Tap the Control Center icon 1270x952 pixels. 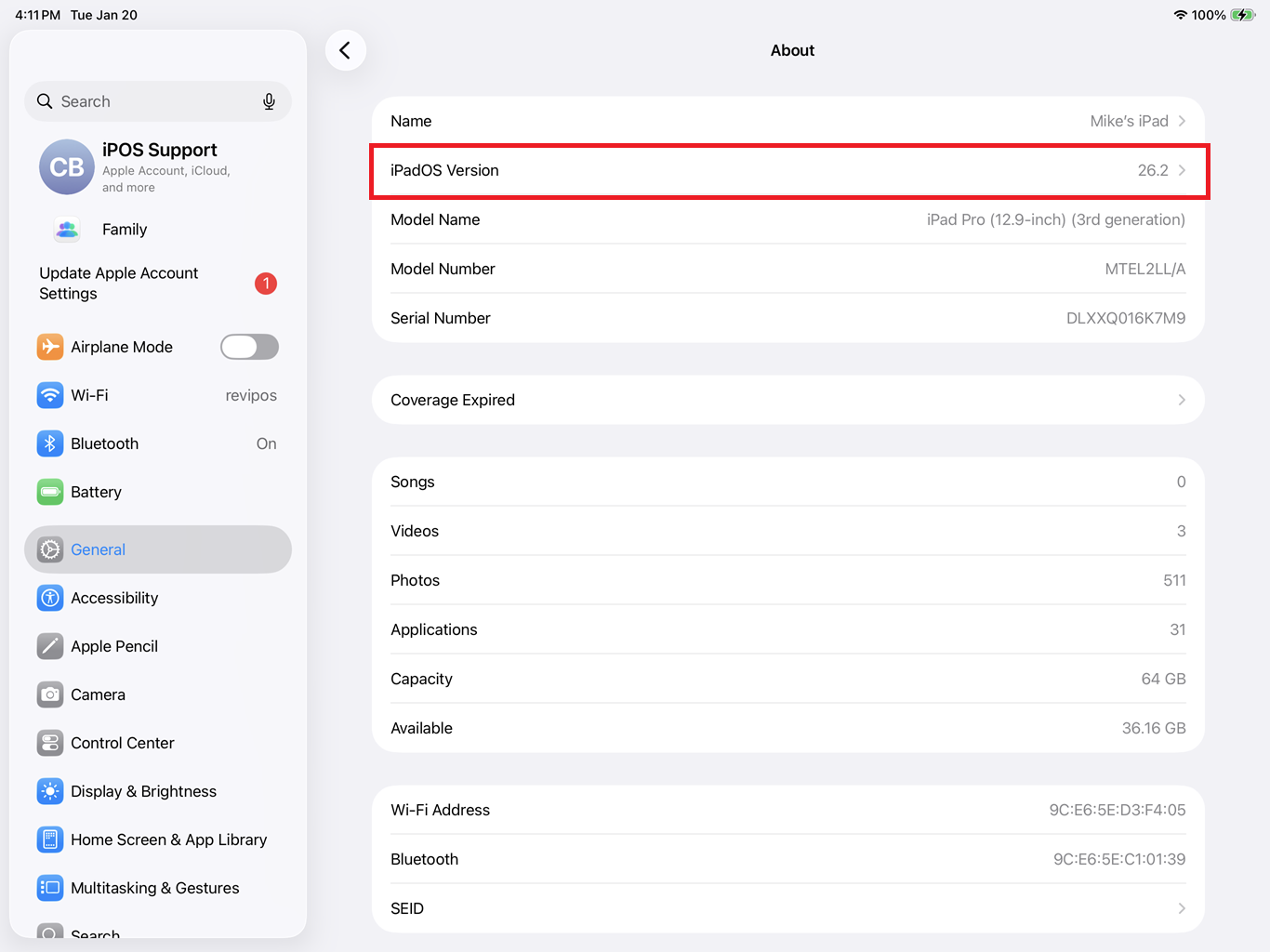50,743
